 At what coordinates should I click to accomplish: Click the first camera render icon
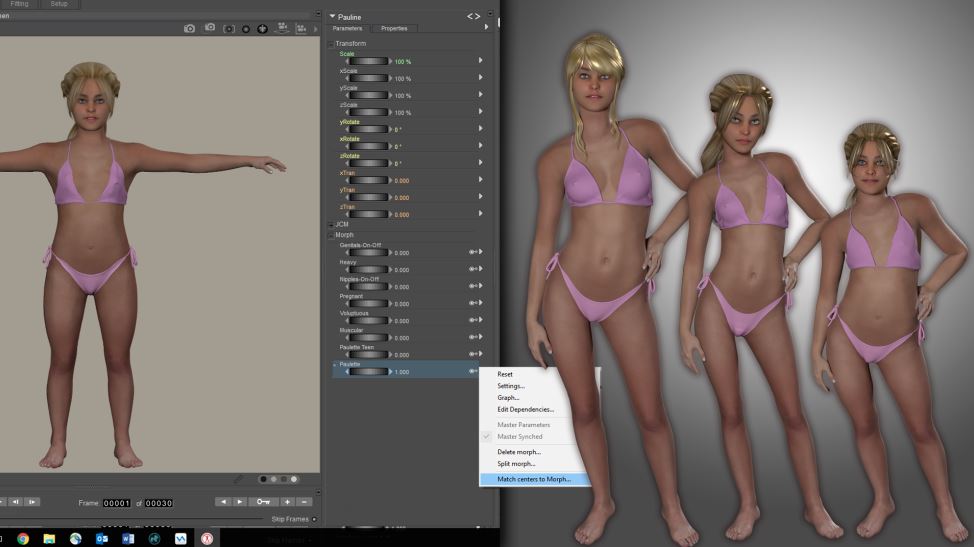189,29
